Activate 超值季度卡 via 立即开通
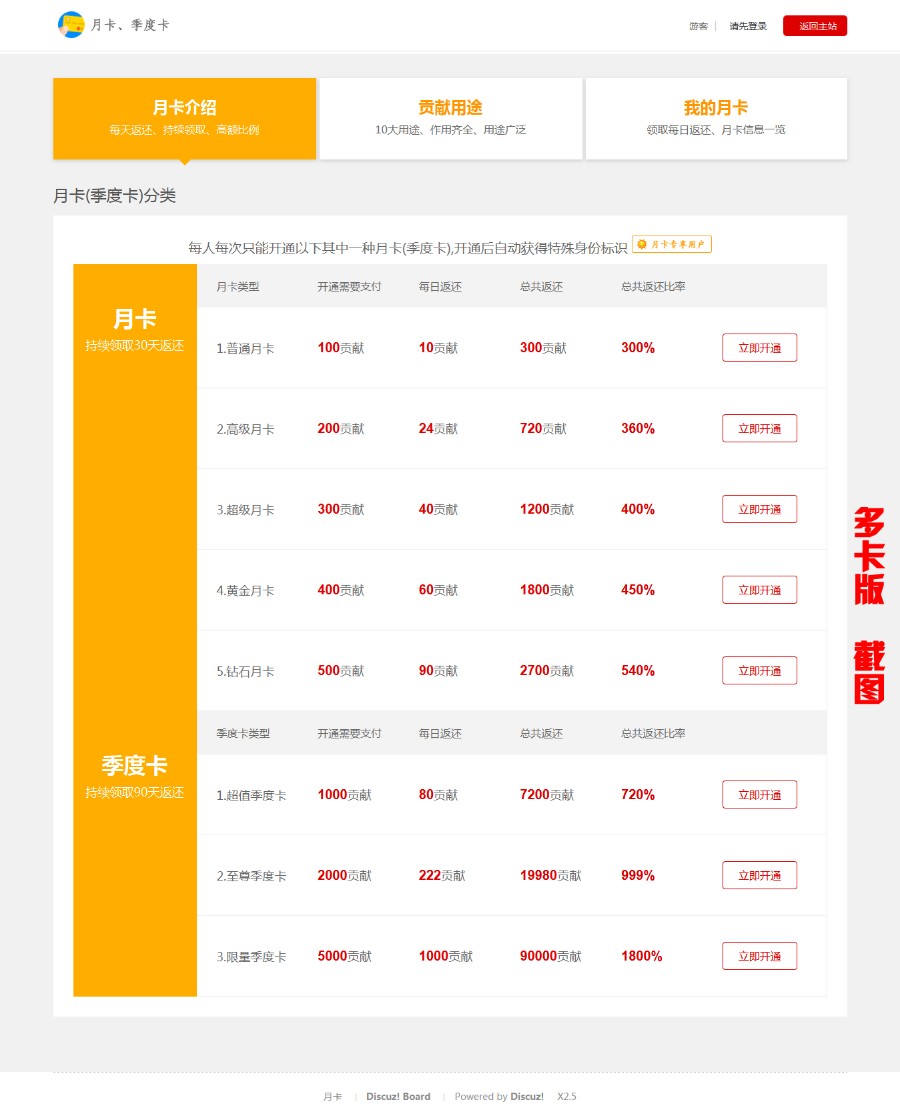 pyautogui.click(x=759, y=794)
